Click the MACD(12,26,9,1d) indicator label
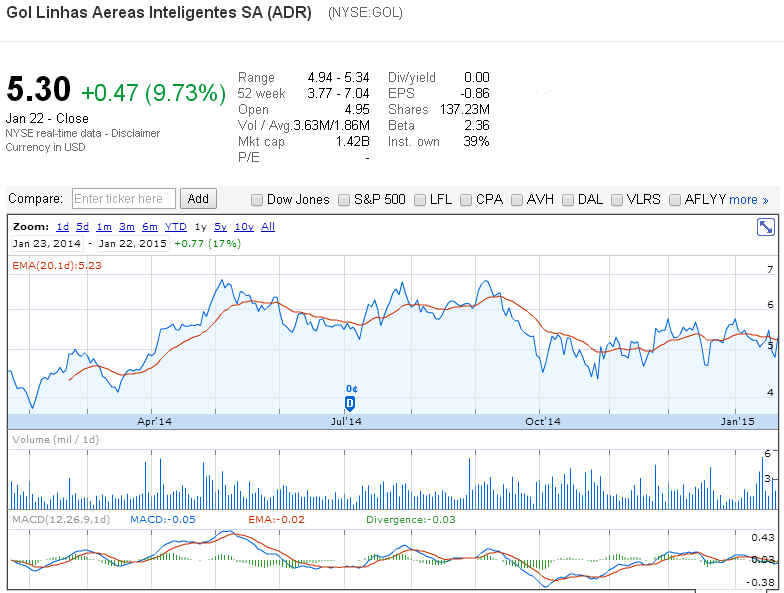The width and height of the screenshot is (784, 593). [61, 520]
